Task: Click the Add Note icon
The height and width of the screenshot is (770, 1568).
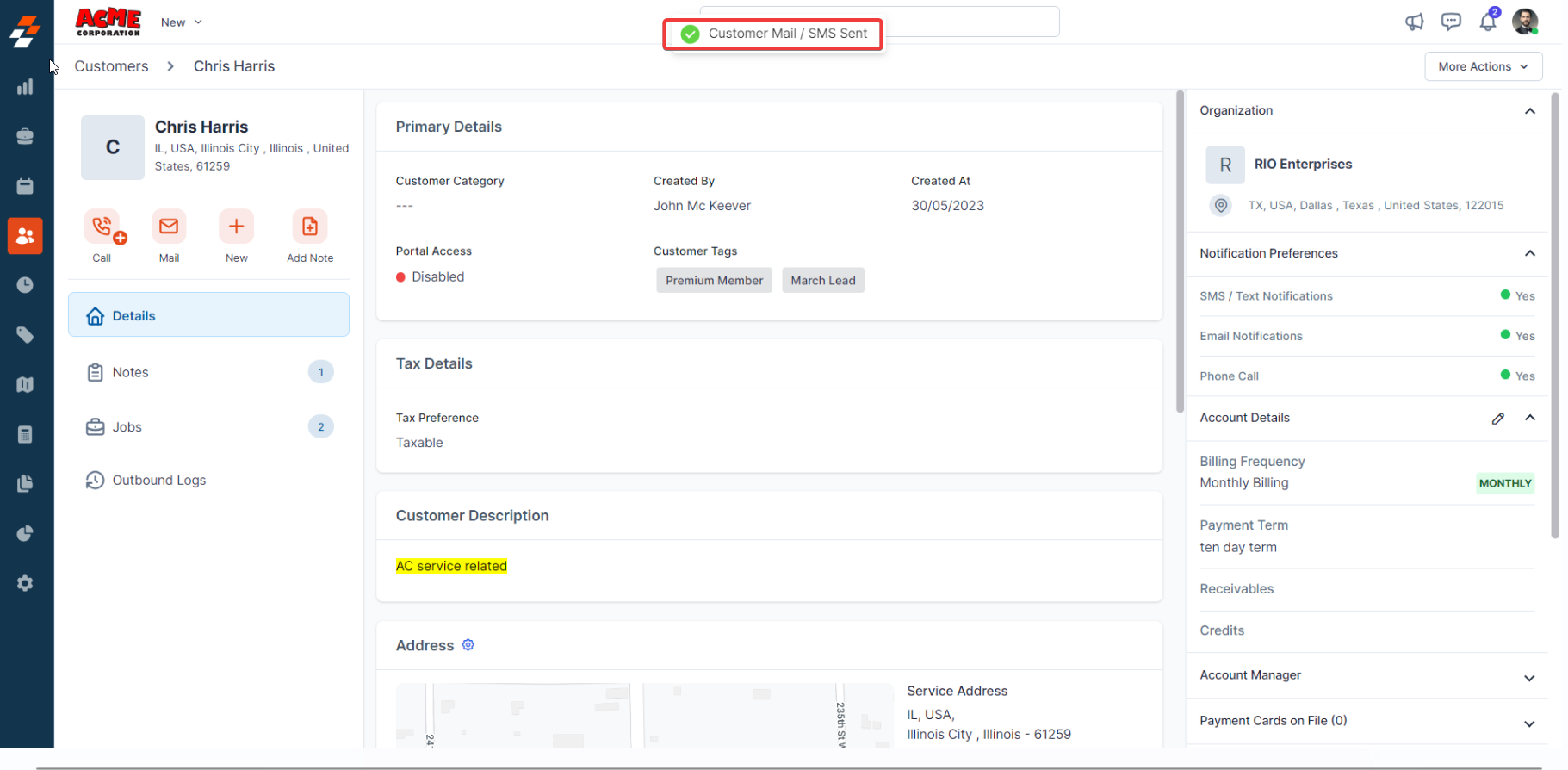Action: click(x=309, y=227)
